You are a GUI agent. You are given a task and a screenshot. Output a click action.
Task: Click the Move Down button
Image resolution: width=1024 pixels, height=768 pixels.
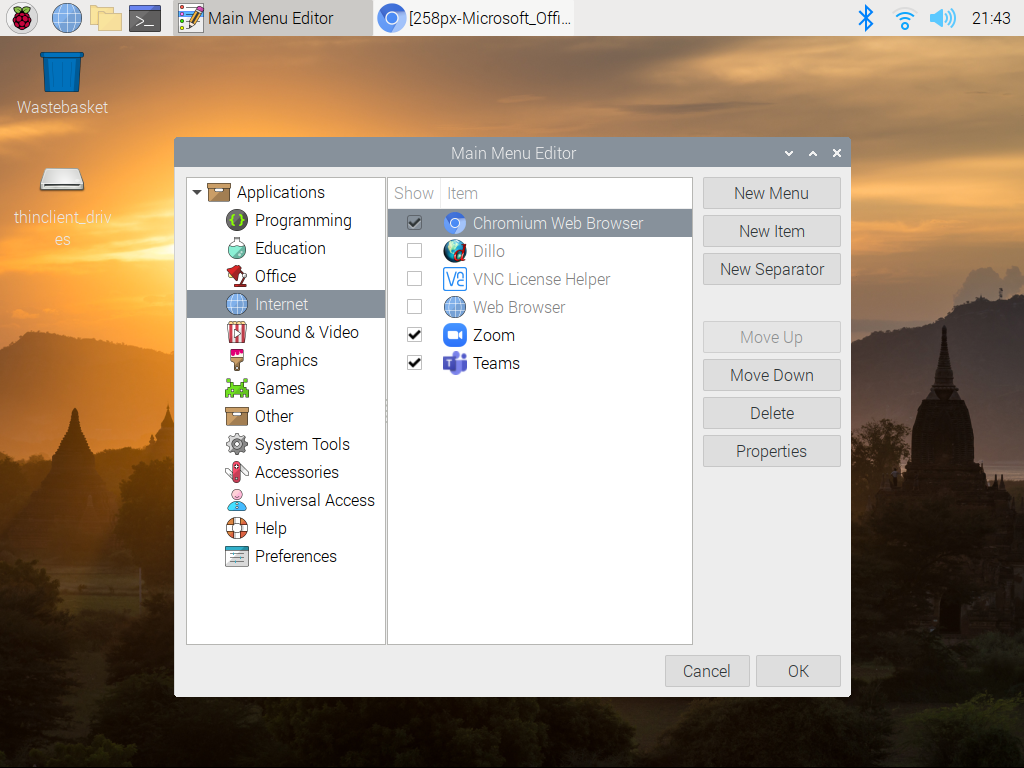tap(771, 375)
